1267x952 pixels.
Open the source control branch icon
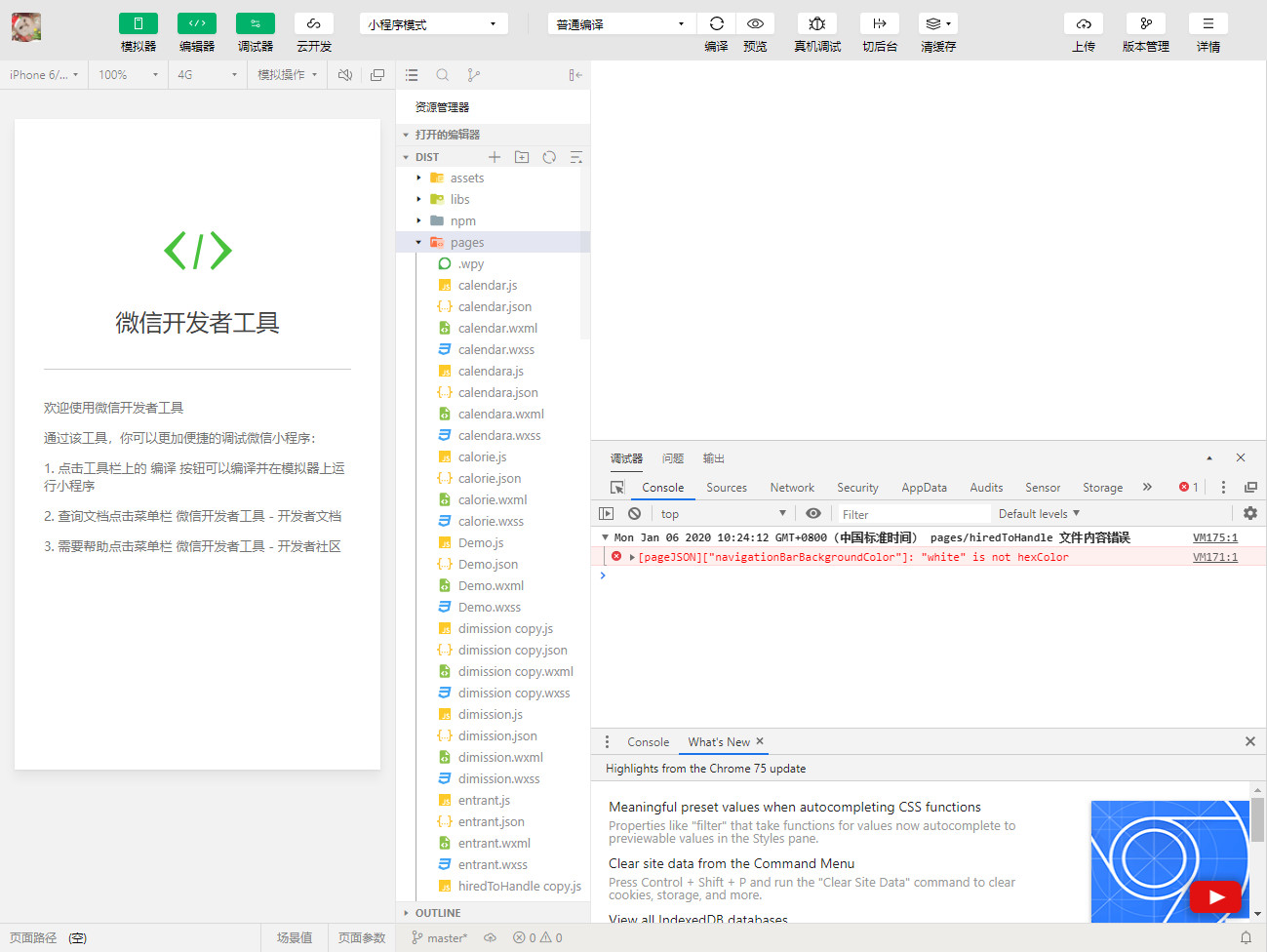(x=474, y=75)
